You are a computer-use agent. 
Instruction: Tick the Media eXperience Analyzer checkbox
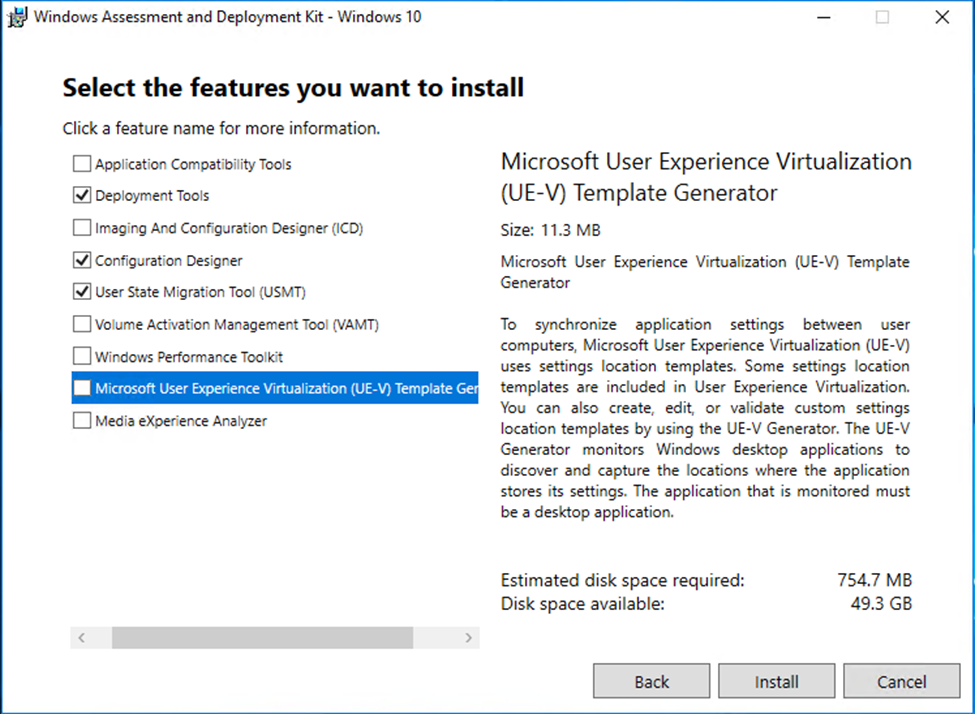tap(82, 421)
